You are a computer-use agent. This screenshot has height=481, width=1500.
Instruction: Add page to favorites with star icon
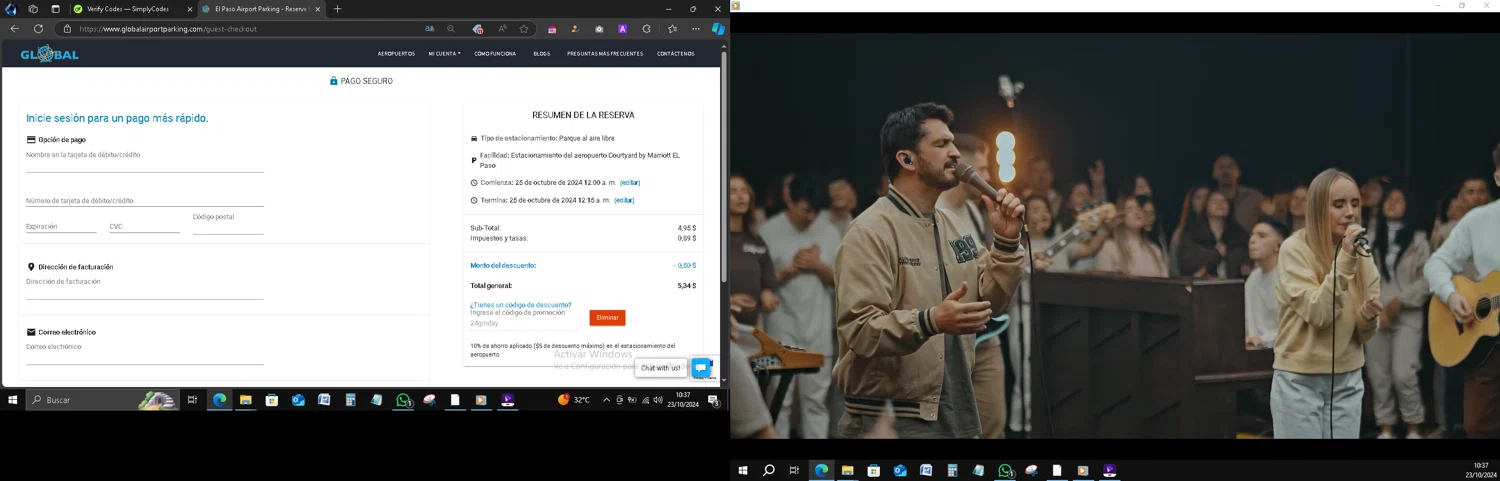[x=524, y=29]
